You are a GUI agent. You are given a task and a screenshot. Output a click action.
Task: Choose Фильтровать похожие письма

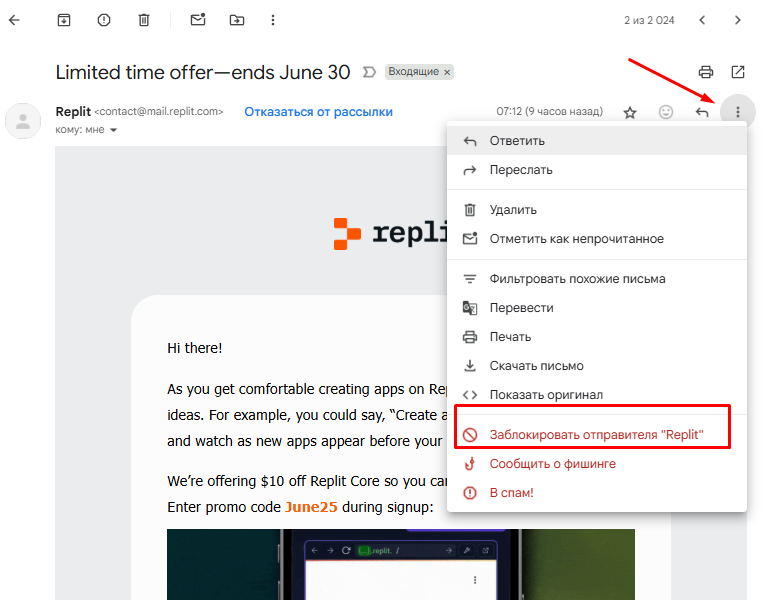coord(597,279)
